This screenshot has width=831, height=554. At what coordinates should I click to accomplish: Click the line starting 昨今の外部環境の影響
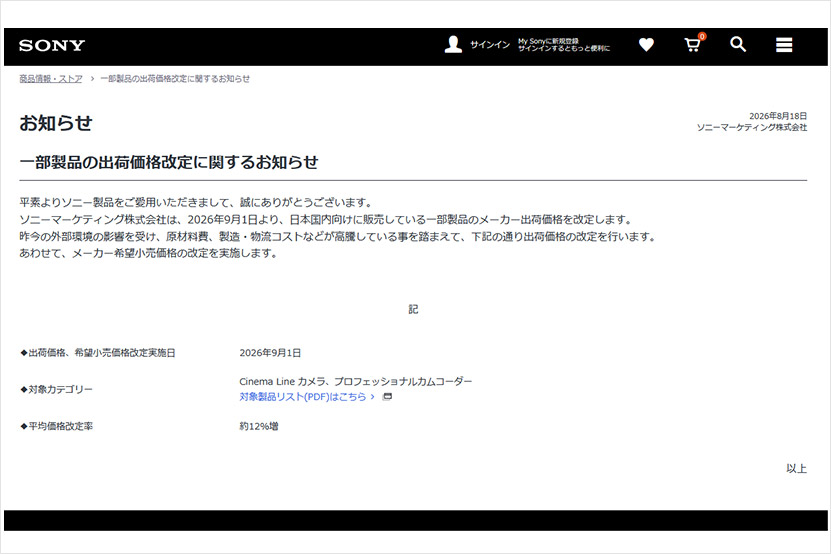click(x=338, y=236)
